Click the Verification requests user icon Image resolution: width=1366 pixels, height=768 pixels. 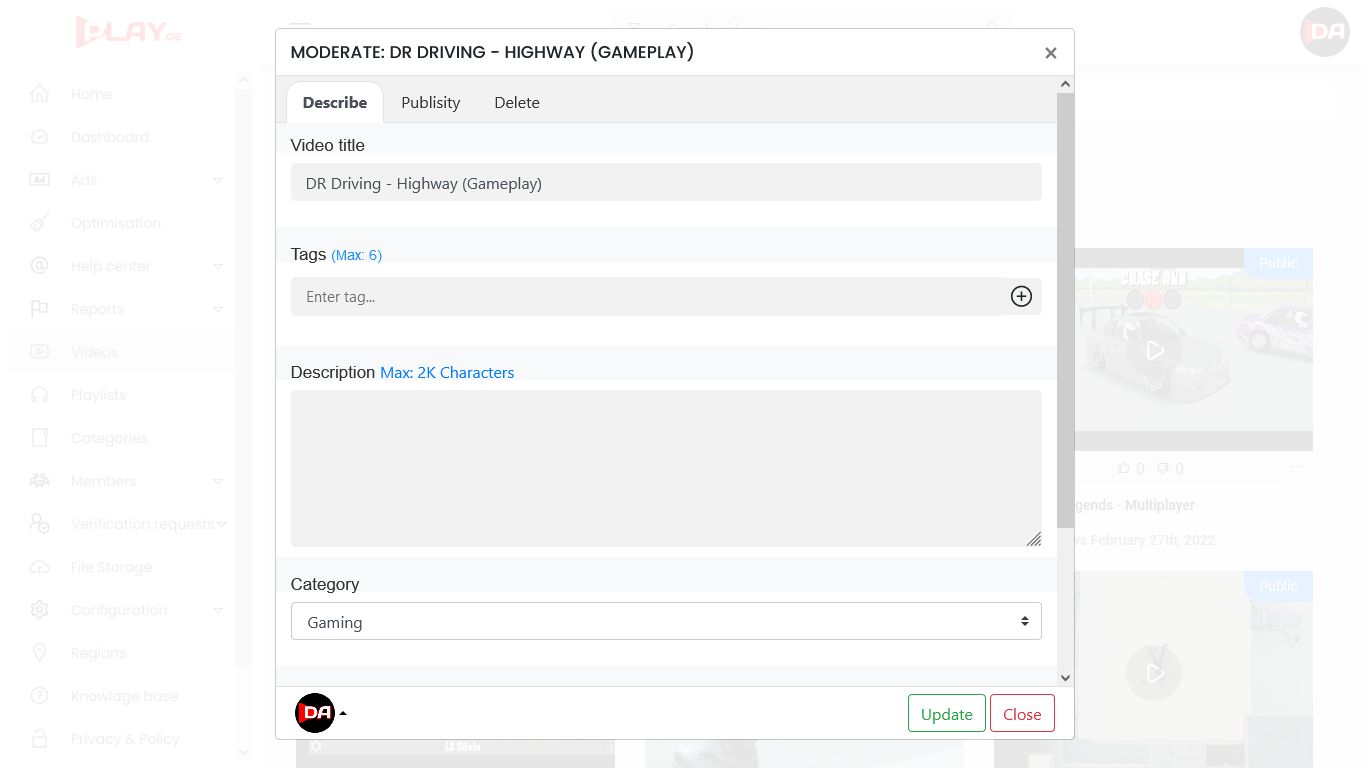point(39,524)
